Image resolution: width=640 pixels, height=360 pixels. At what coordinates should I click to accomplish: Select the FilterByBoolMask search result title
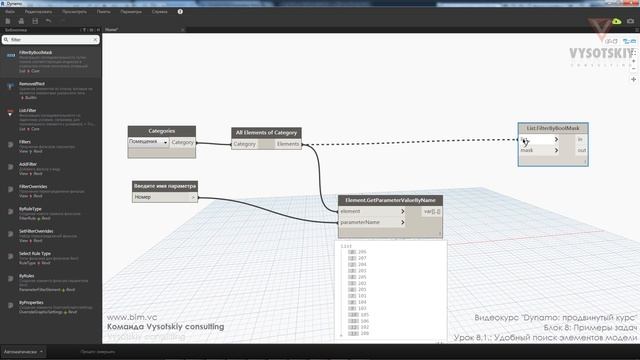(x=36, y=53)
